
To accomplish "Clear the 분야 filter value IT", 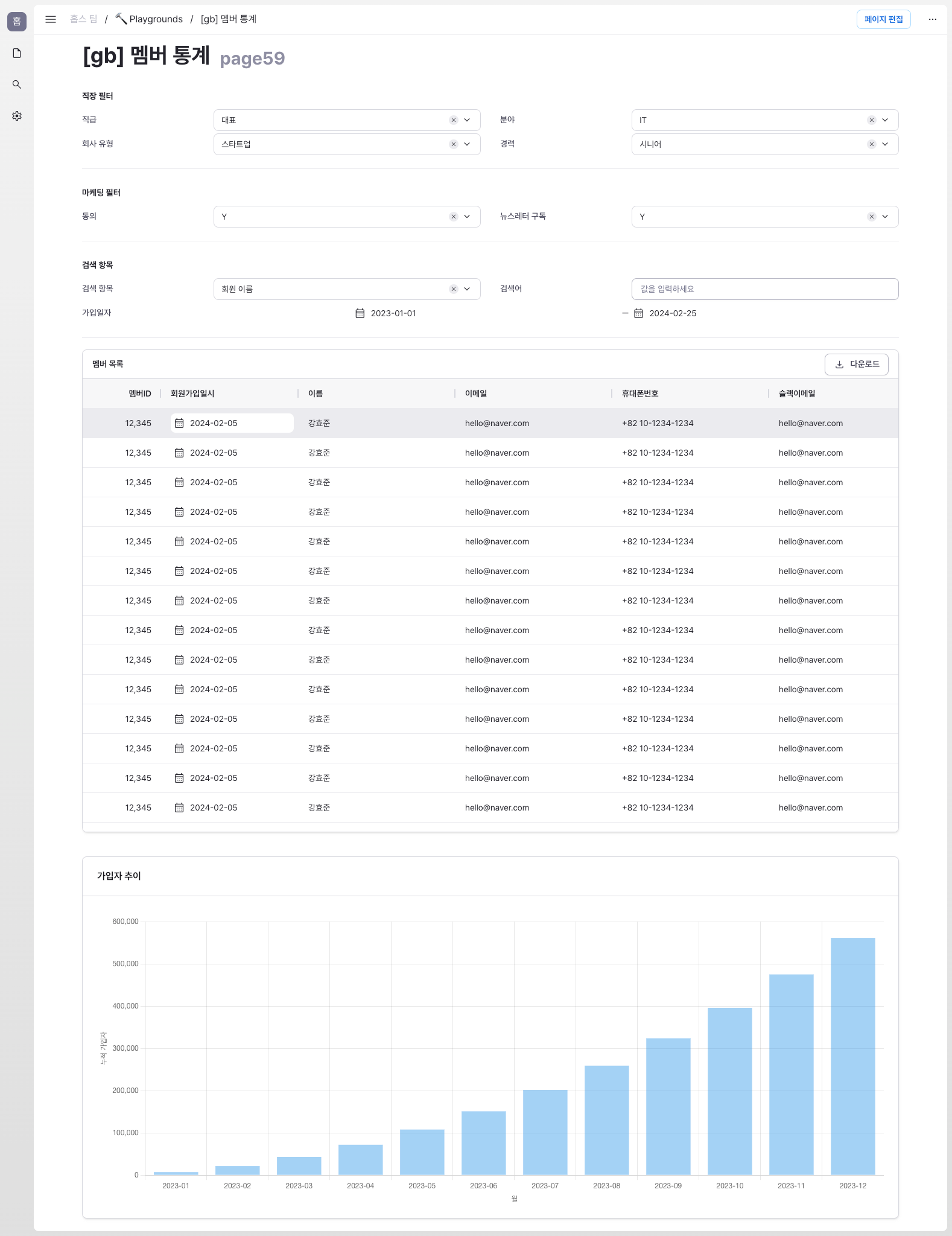I will pos(872,120).
